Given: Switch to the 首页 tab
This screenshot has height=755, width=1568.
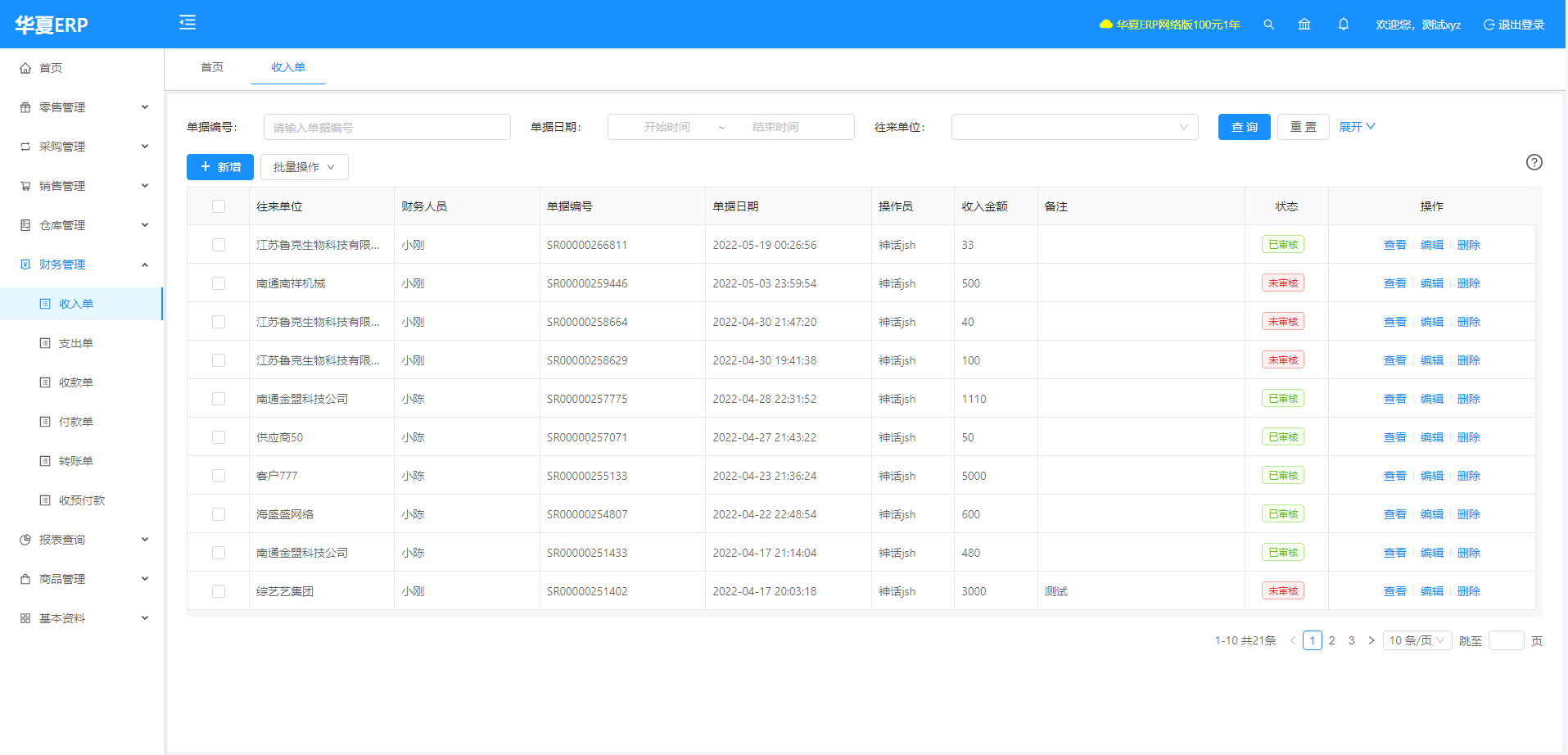Looking at the screenshot, I should (212, 67).
